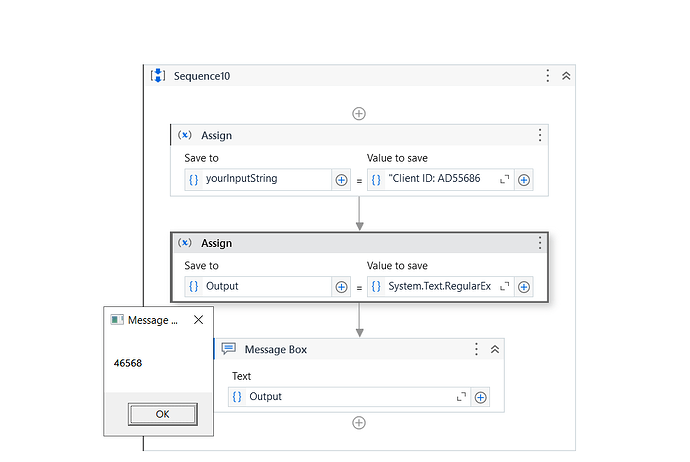Open the first Assign activity's options menu
690x462 pixels.
(x=540, y=135)
